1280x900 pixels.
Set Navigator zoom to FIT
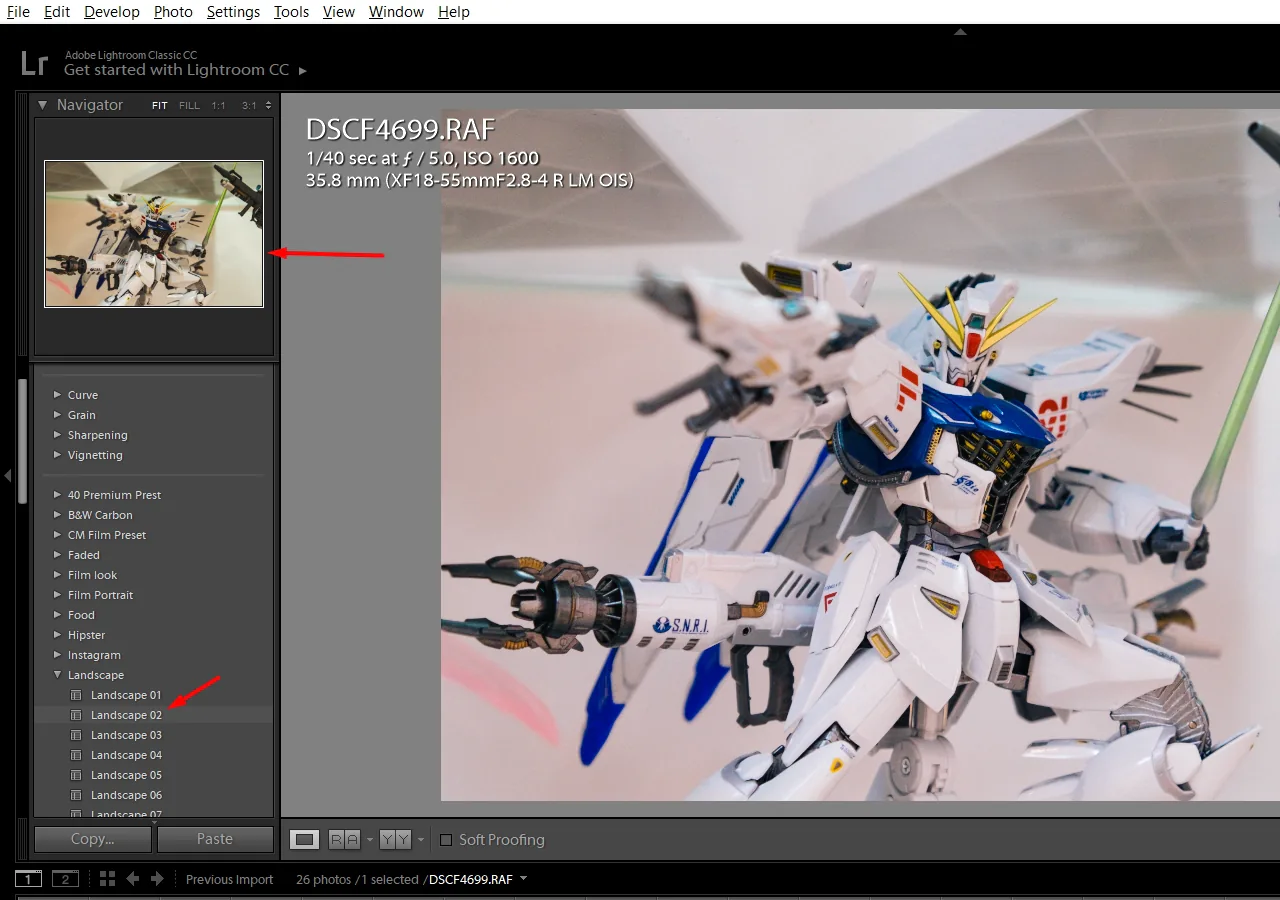tap(160, 105)
